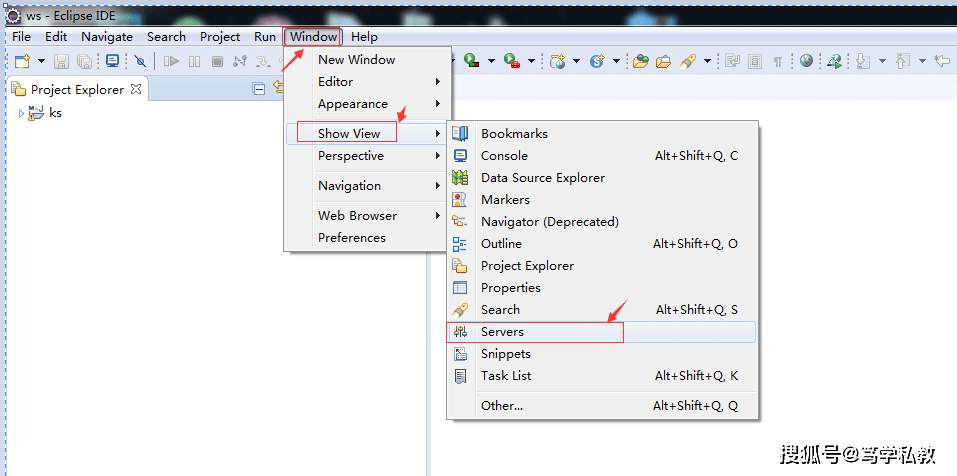
Task: Open Preferences from the Window menu
Action: (x=351, y=238)
